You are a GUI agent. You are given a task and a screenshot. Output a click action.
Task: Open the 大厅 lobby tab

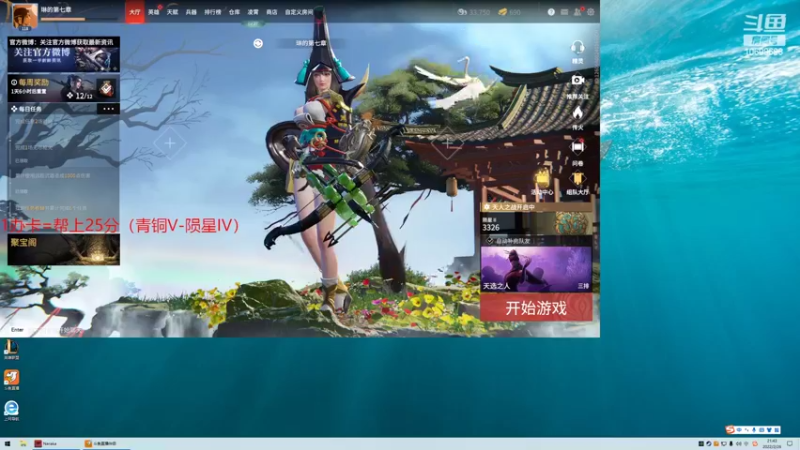tap(135, 12)
